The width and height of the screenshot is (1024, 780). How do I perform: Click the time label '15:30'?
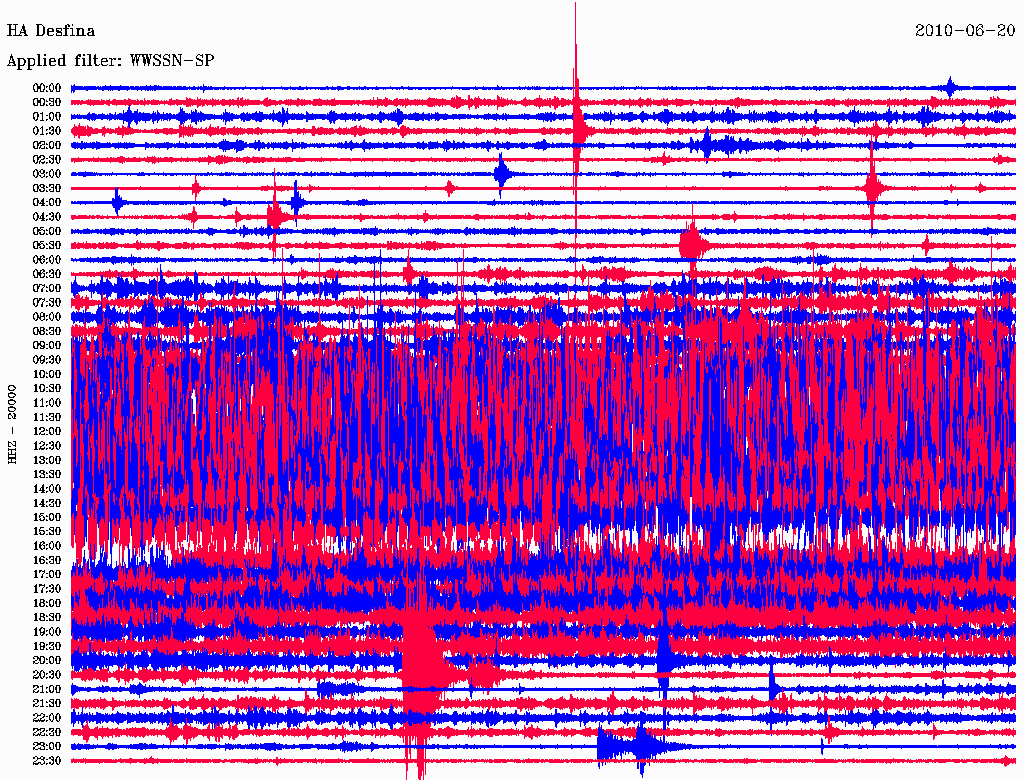[x=47, y=531]
